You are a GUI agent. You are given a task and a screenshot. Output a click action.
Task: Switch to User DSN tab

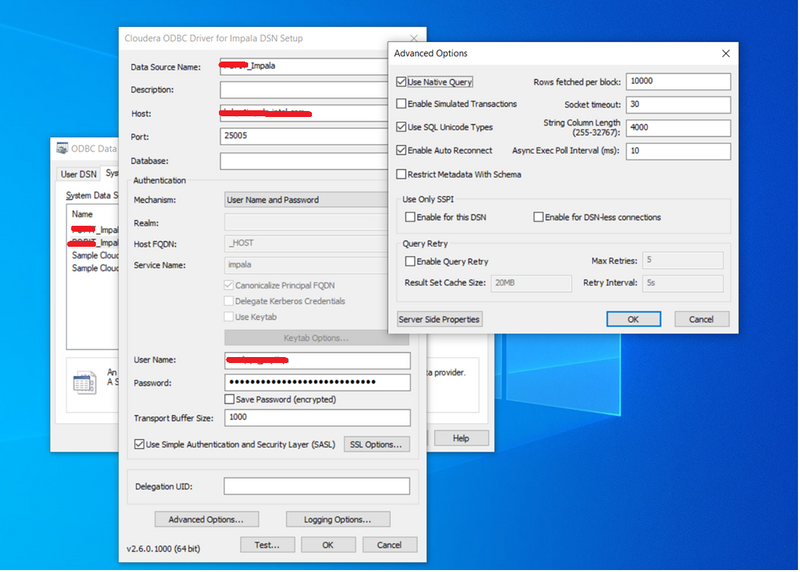tap(79, 174)
